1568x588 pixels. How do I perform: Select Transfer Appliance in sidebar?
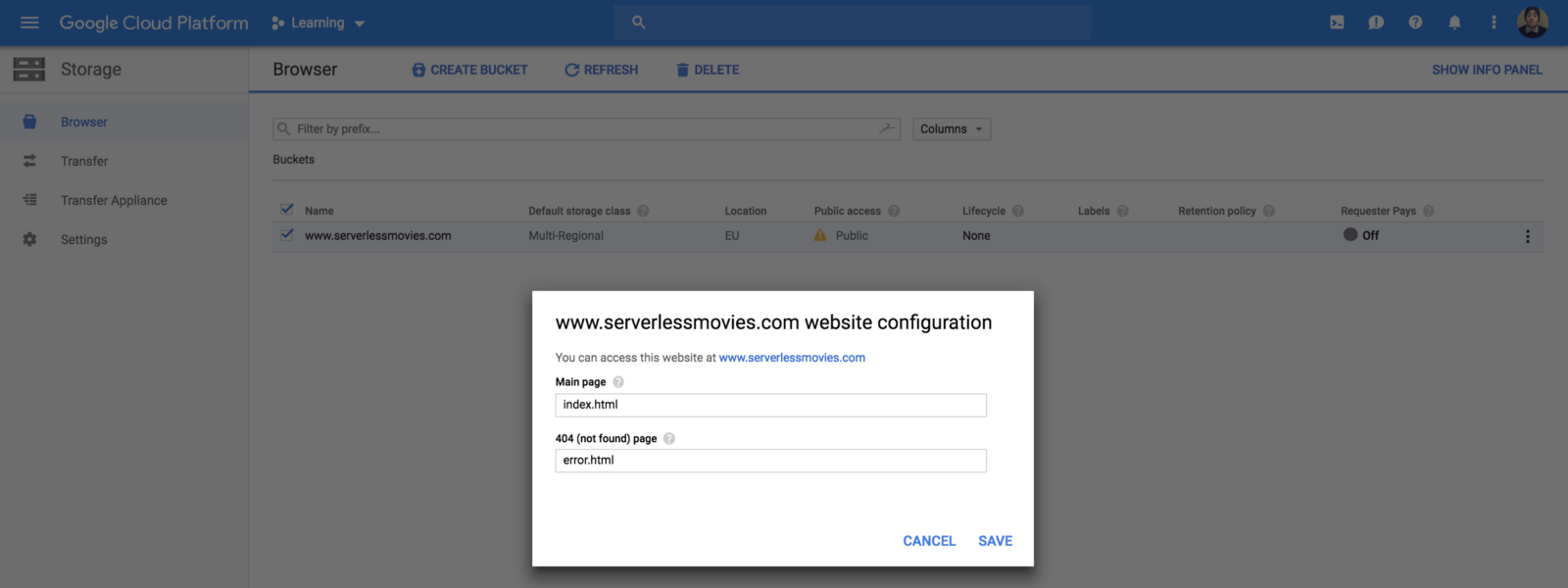pos(114,200)
